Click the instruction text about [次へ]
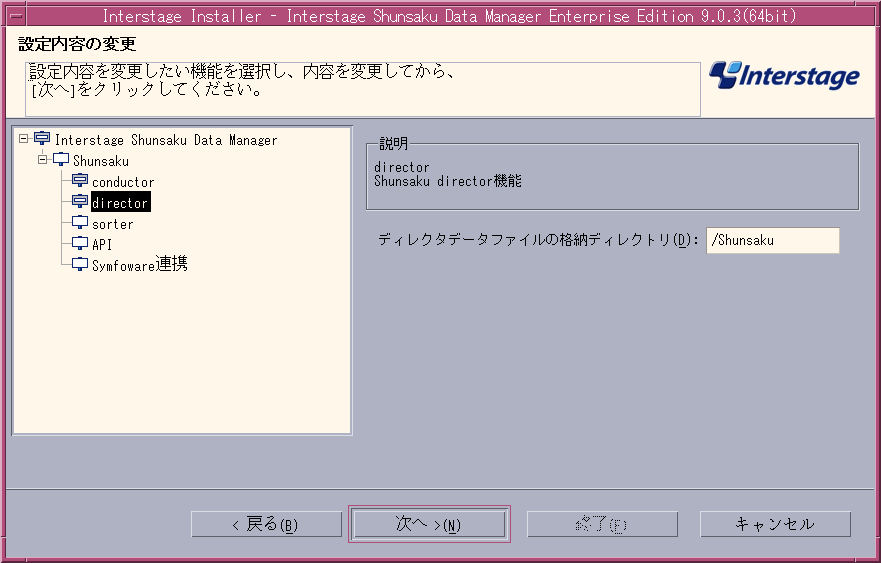This screenshot has height=563, width=881. tap(147, 89)
